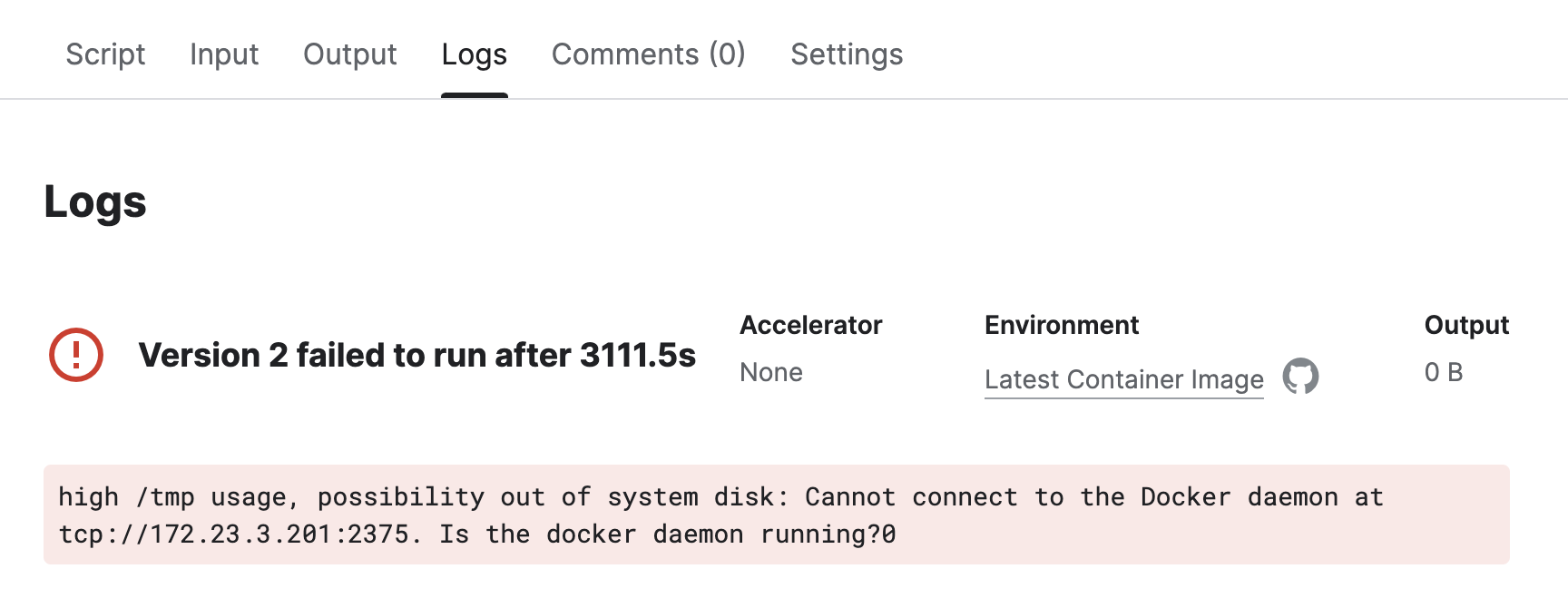Click the 'Version 2 failed to run' status text
The image size is (1568, 608).
coord(416,355)
